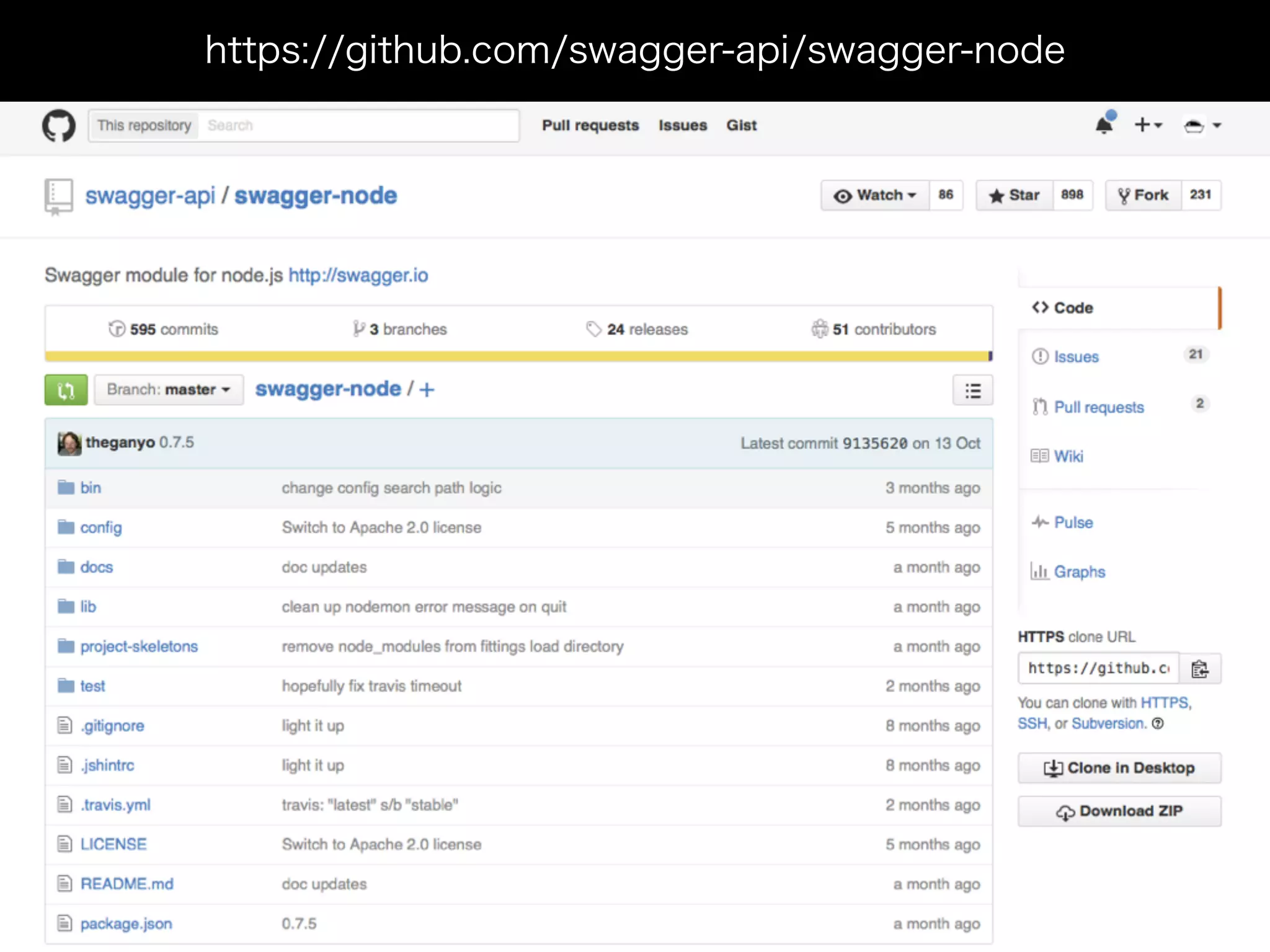Image resolution: width=1270 pixels, height=952 pixels.
Task: Open the notifications bell
Action: tap(1104, 124)
